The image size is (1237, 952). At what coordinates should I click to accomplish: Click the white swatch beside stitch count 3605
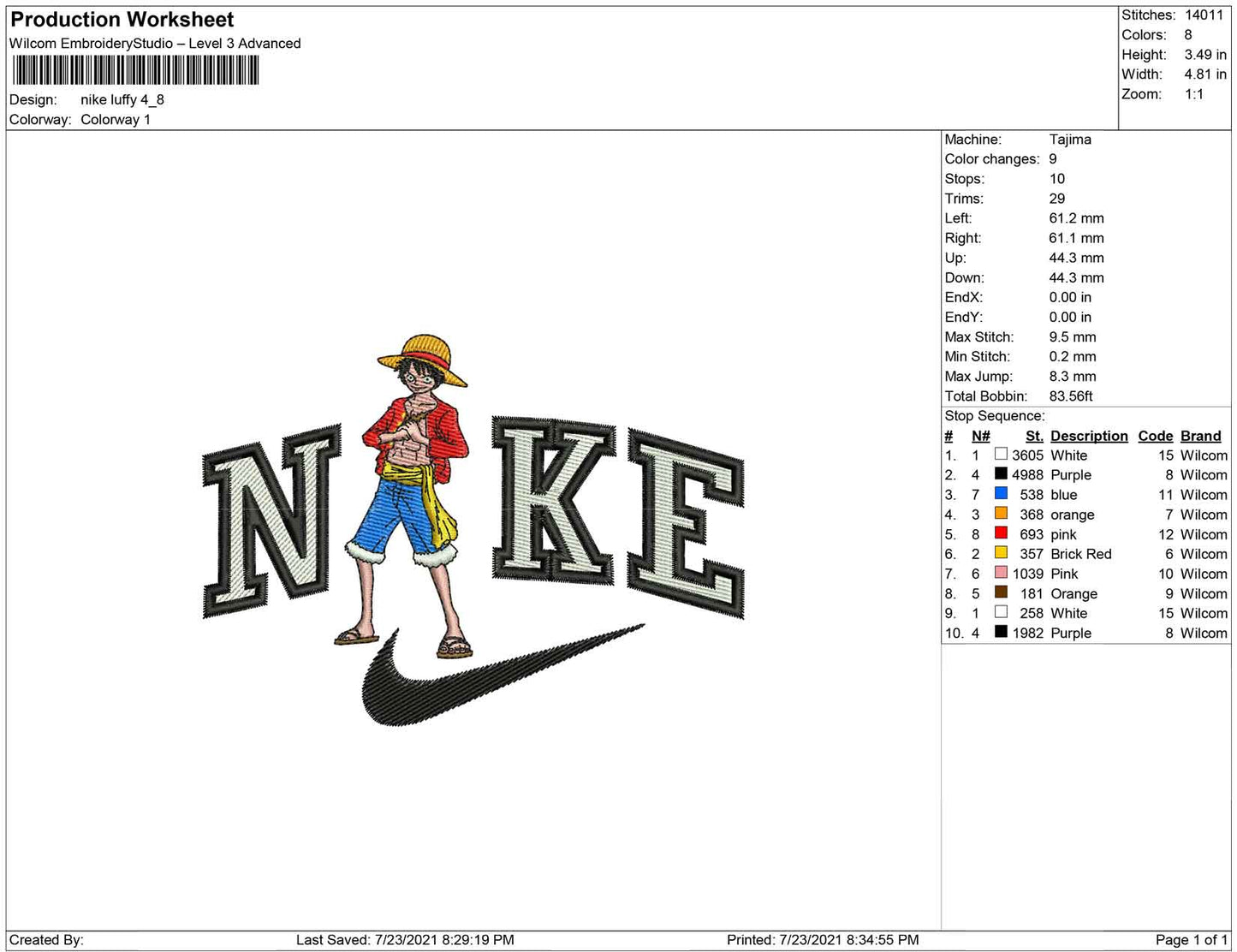point(1001,455)
